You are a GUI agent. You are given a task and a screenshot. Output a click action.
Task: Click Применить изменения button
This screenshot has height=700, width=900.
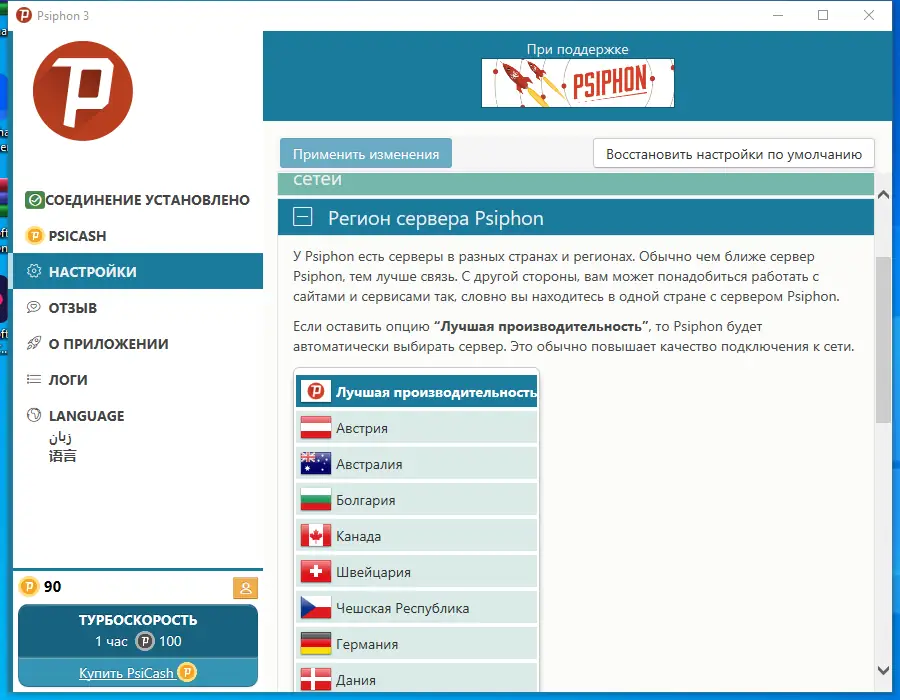click(x=366, y=153)
